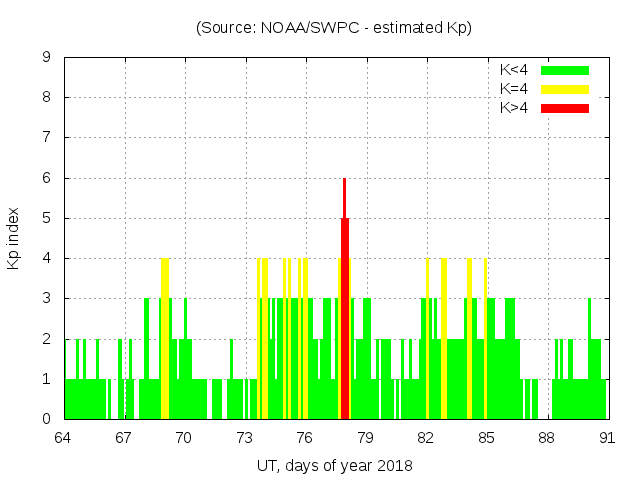Click the x-axis tick label 85

tap(486, 437)
